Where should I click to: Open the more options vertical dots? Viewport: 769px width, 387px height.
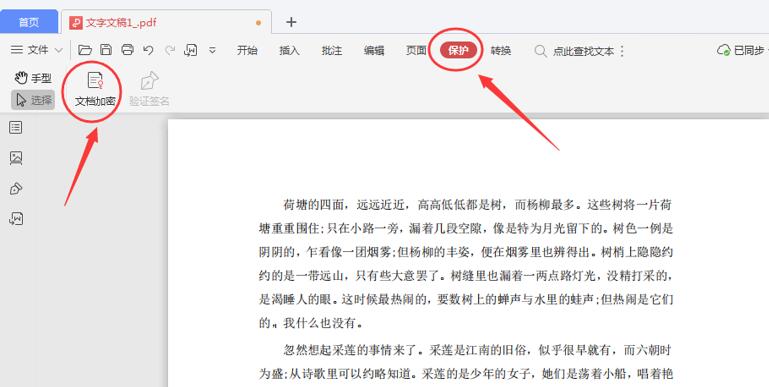(x=622, y=51)
